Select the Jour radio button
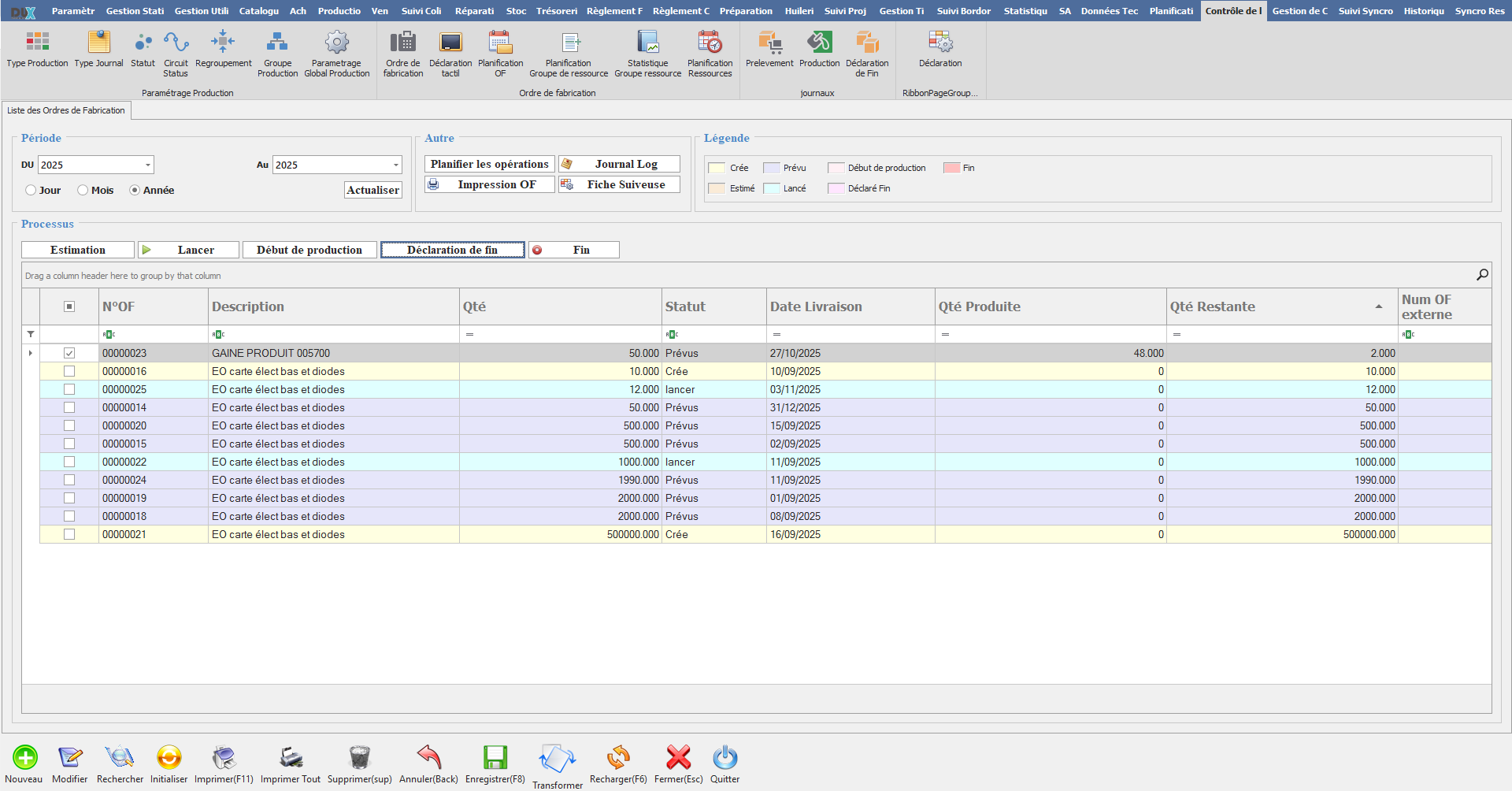The height and width of the screenshot is (791, 1512). [x=31, y=190]
